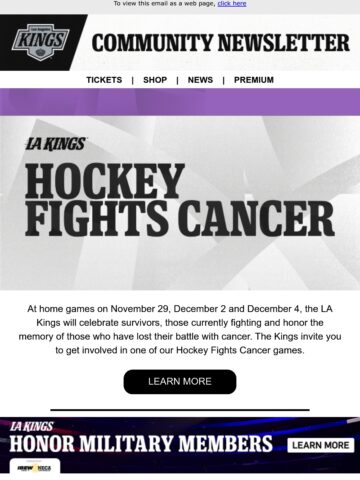The width and height of the screenshot is (360, 480).
Task: Click the white LEARN MORE button in the military banner
Action: pos(321,445)
